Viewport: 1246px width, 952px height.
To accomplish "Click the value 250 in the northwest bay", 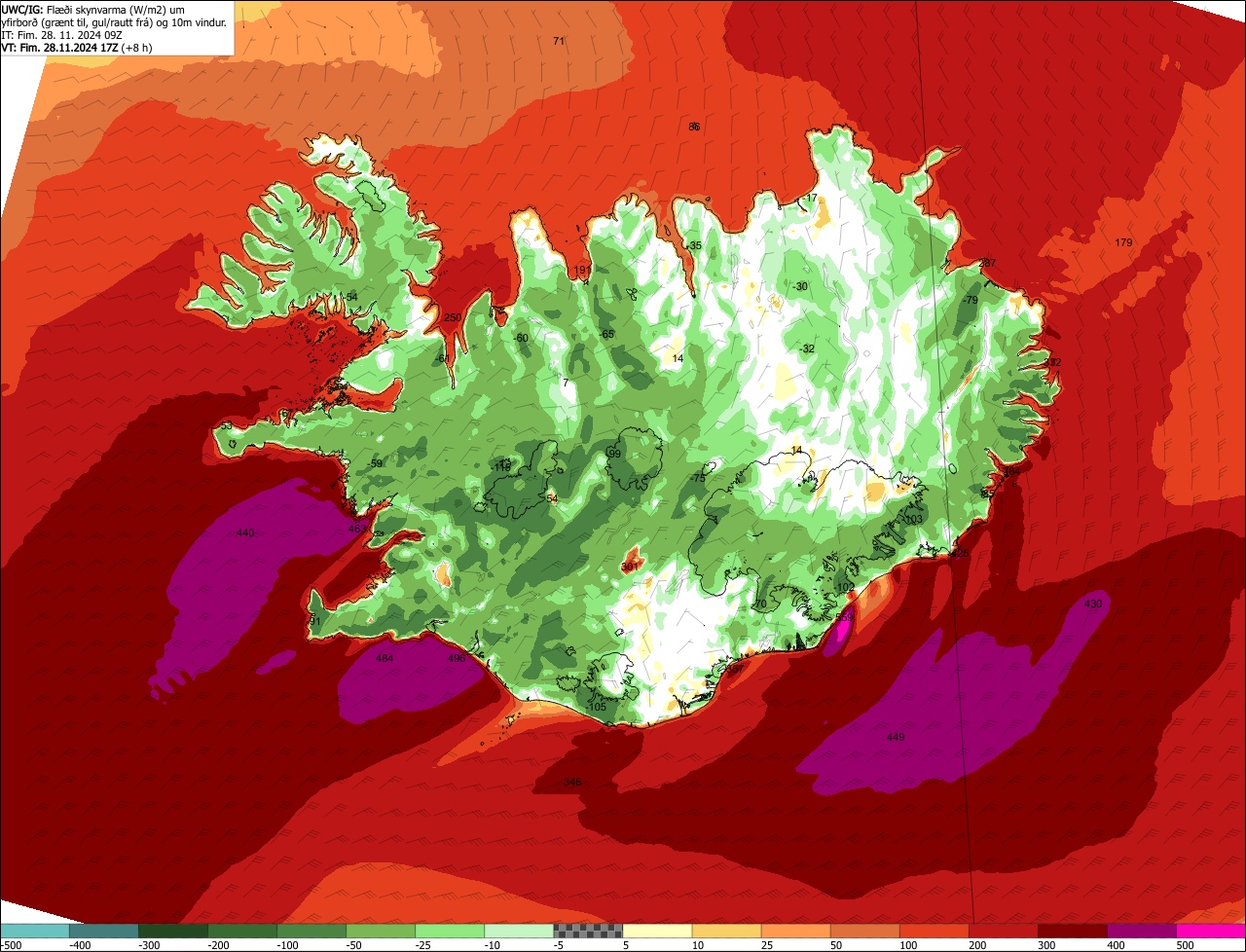I will [x=453, y=317].
